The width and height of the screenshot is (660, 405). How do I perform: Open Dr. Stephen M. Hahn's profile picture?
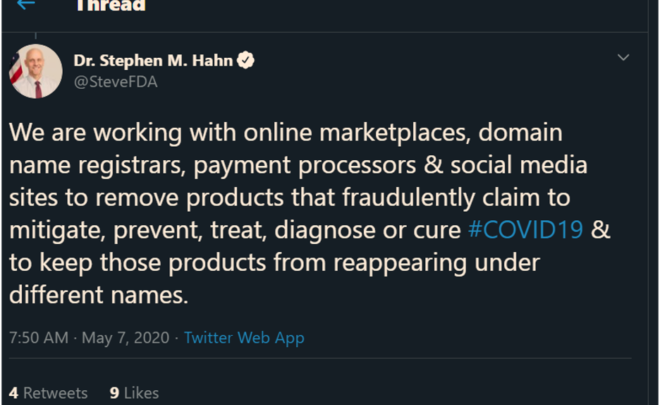click(x=36, y=71)
